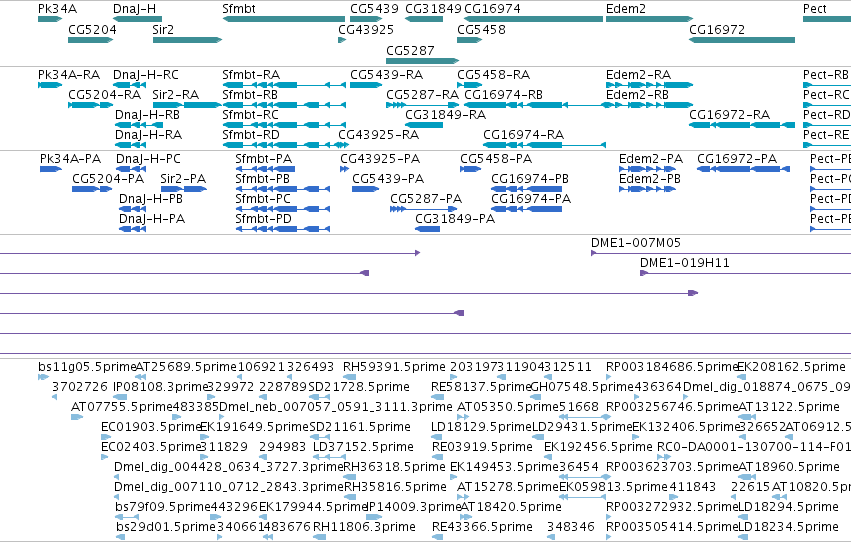Select protein Edem2-PA
This screenshot has height=542, width=851.
point(647,169)
